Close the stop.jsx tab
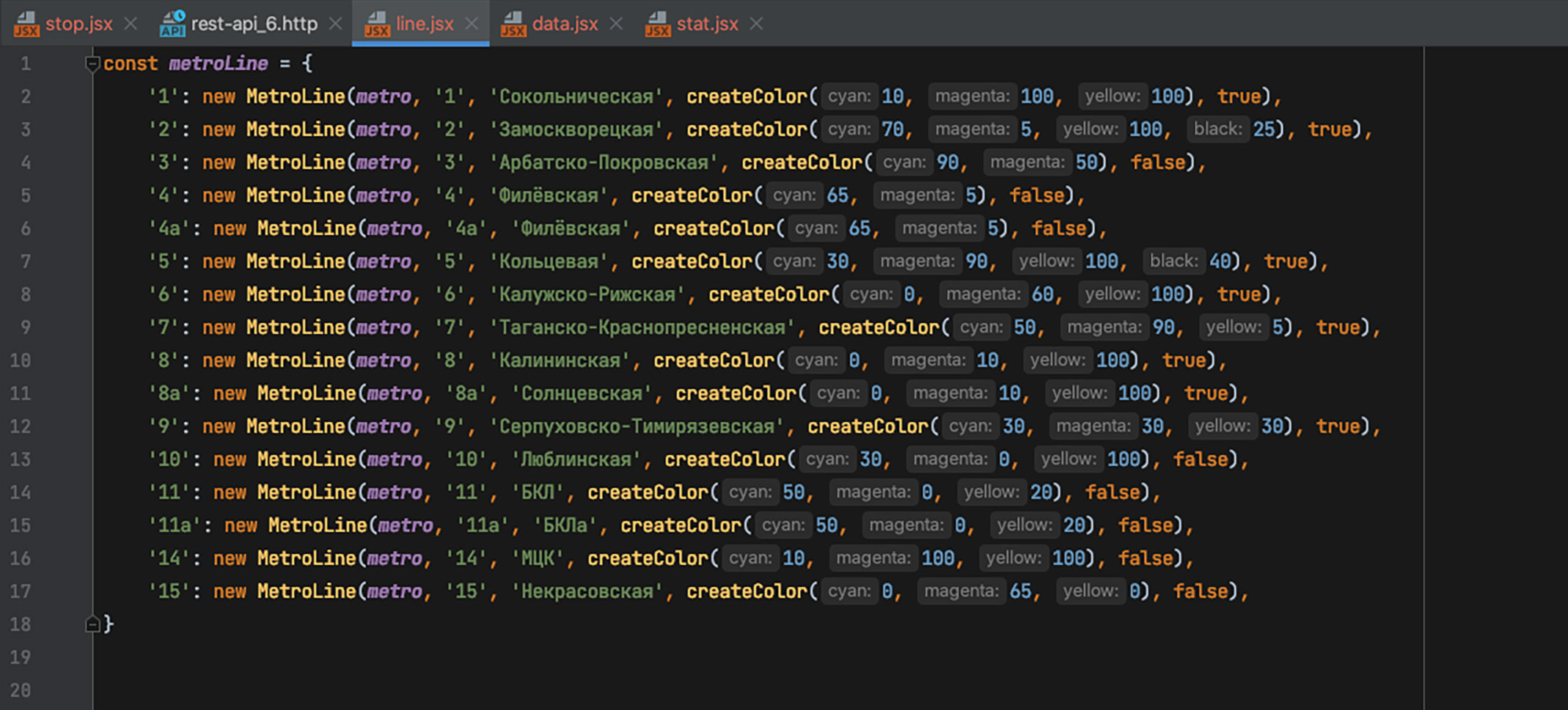 pos(131,24)
